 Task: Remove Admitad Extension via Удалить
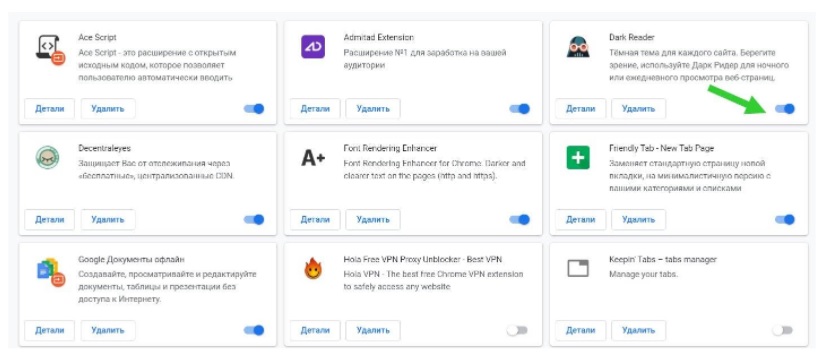coord(373,109)
